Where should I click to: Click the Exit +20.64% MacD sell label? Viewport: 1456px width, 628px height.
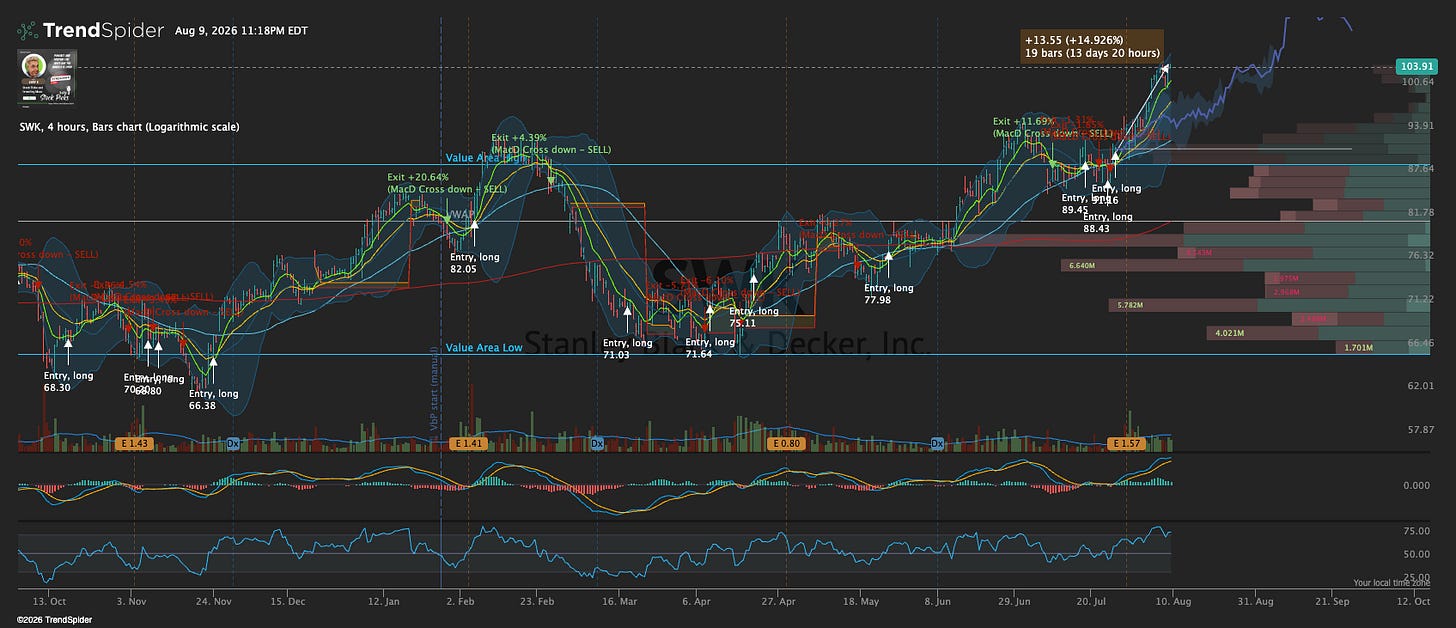447,183
